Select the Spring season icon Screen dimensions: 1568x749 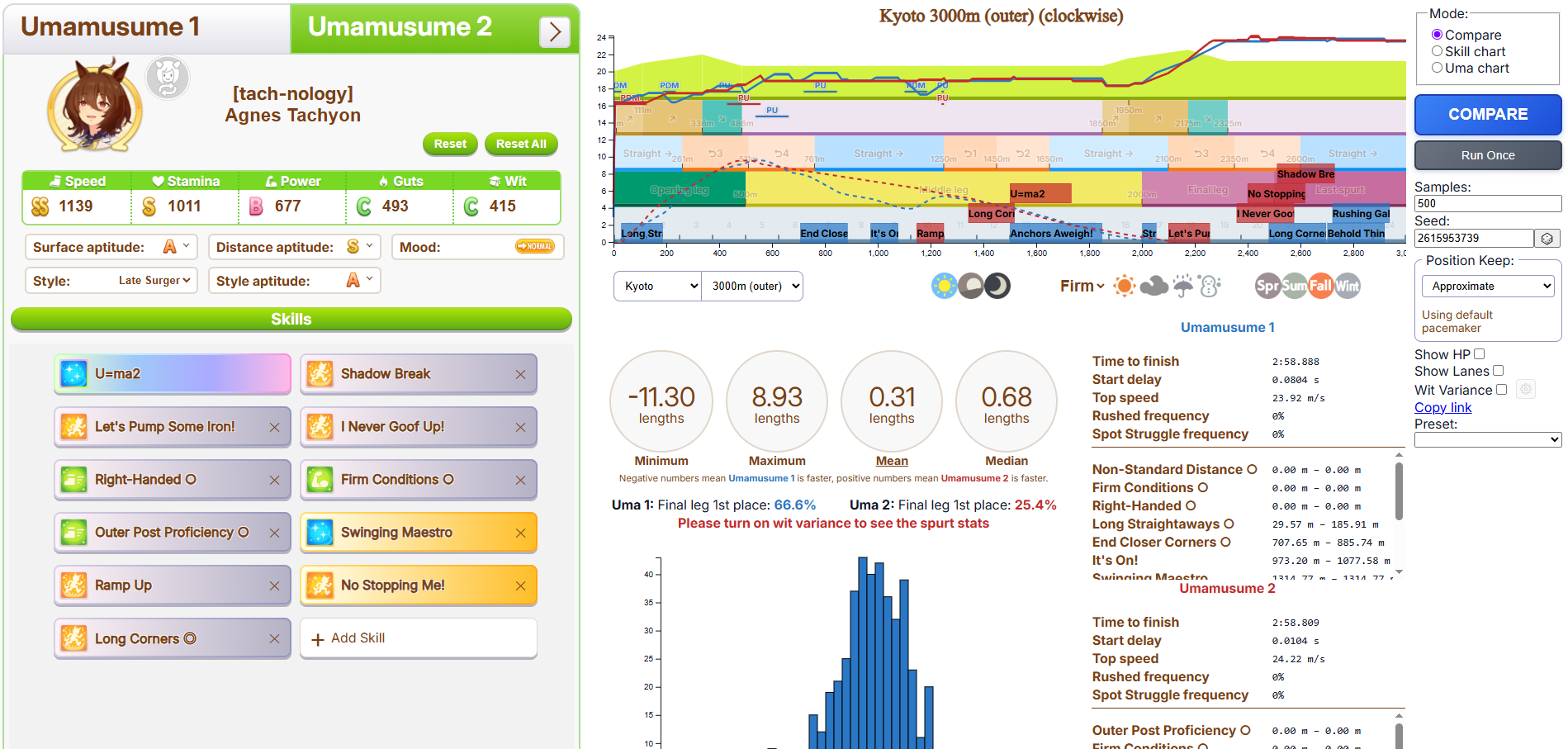click(1267, 287)
